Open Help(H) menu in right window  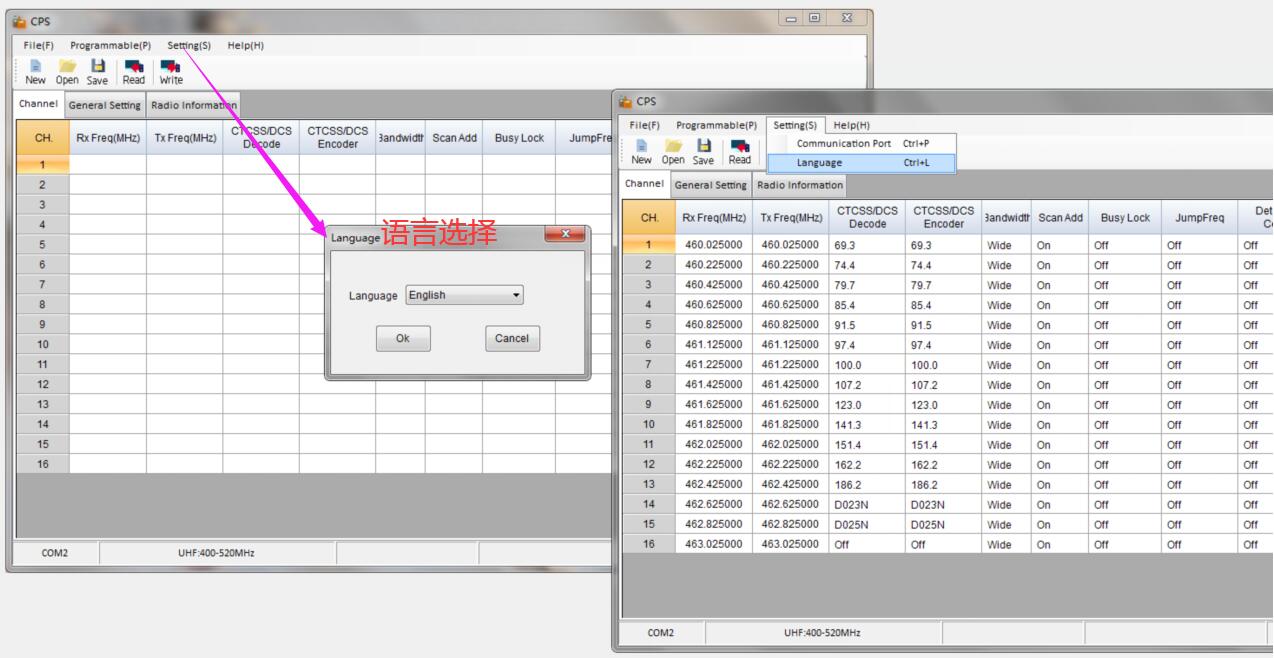(851, 125)
